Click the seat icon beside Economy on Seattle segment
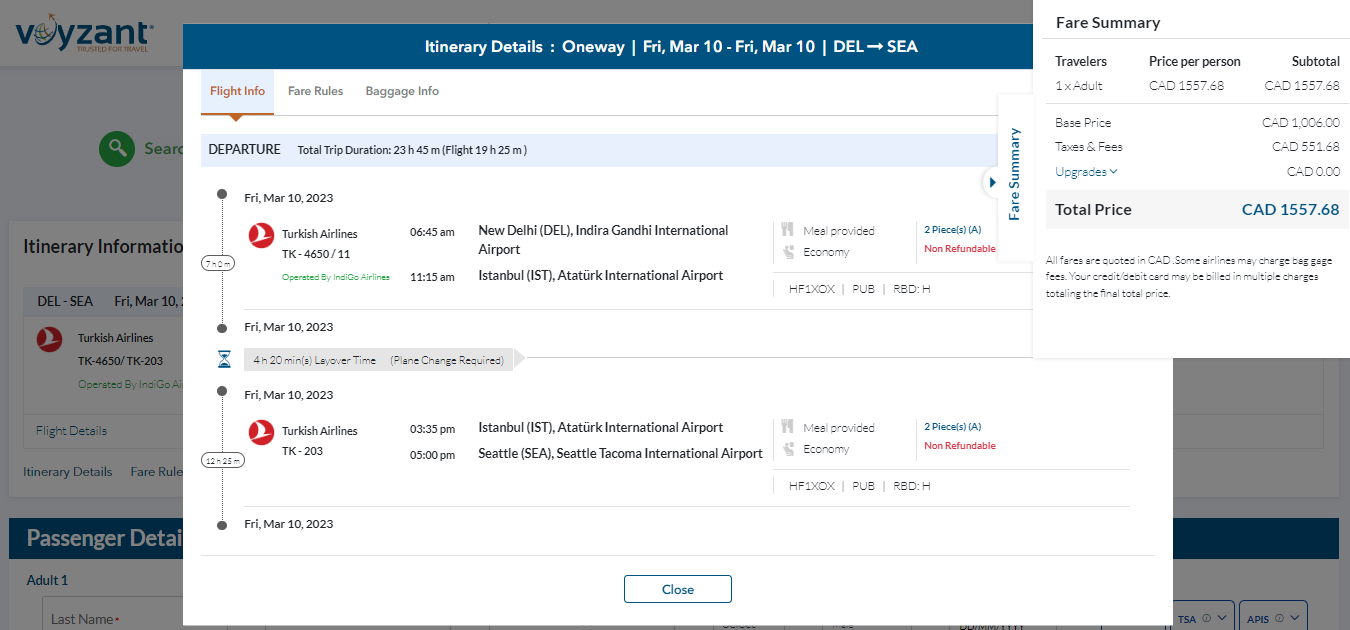The width and height of the screenshot is (1350, 630). pyautogui.click(x=788, y=449)
